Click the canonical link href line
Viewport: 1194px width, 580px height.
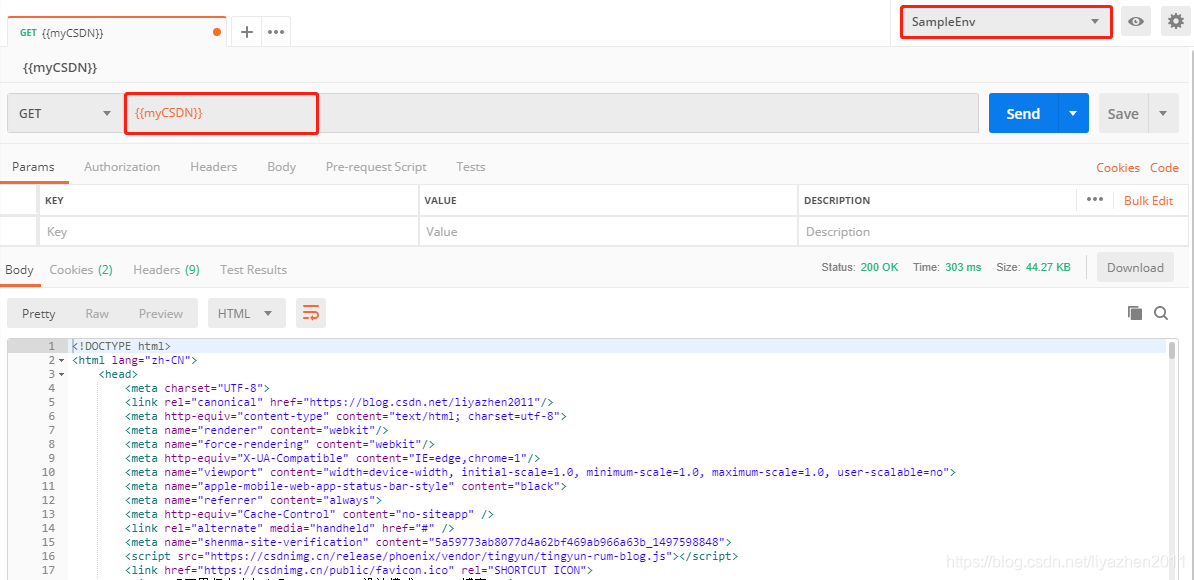(339, 402)
